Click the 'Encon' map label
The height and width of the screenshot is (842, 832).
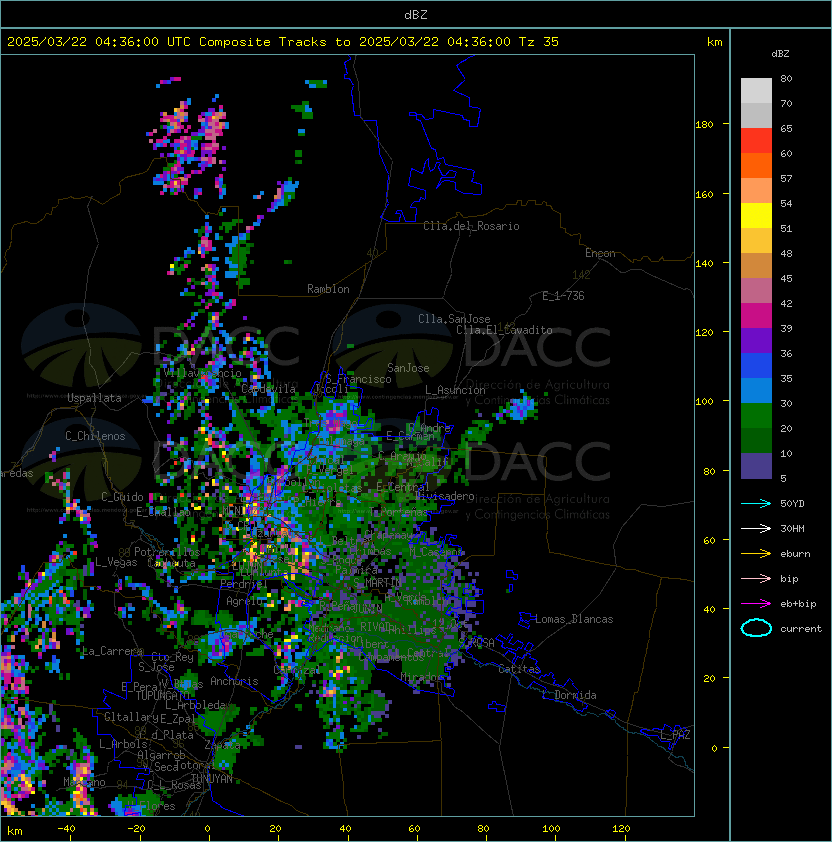point(600,253)
